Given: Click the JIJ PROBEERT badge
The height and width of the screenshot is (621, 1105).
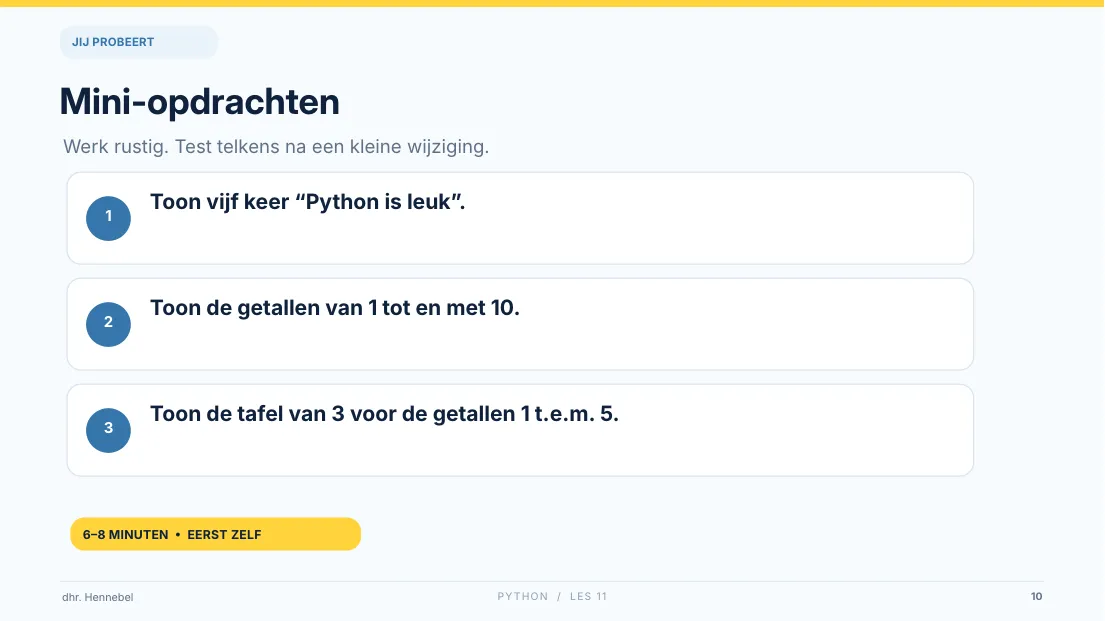Looking at the screenshot, I should coord(139,42).
